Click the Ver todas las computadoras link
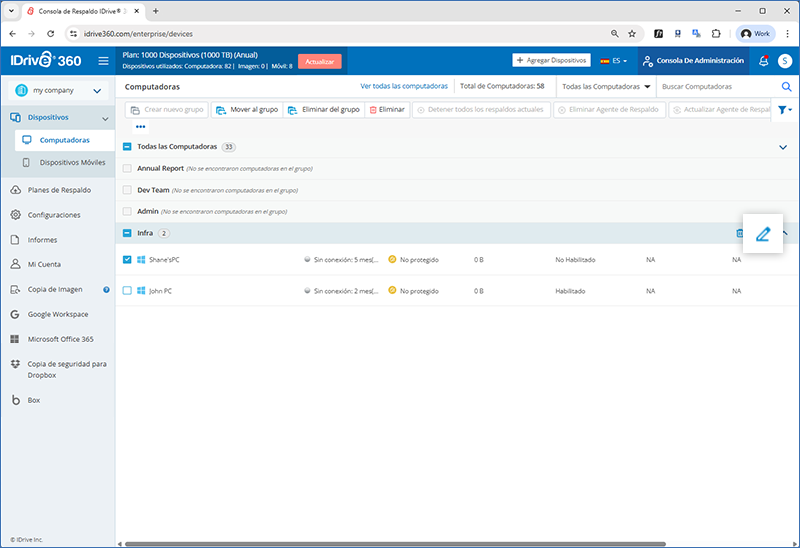Screen dimensions: 800x548 [404, 87]
